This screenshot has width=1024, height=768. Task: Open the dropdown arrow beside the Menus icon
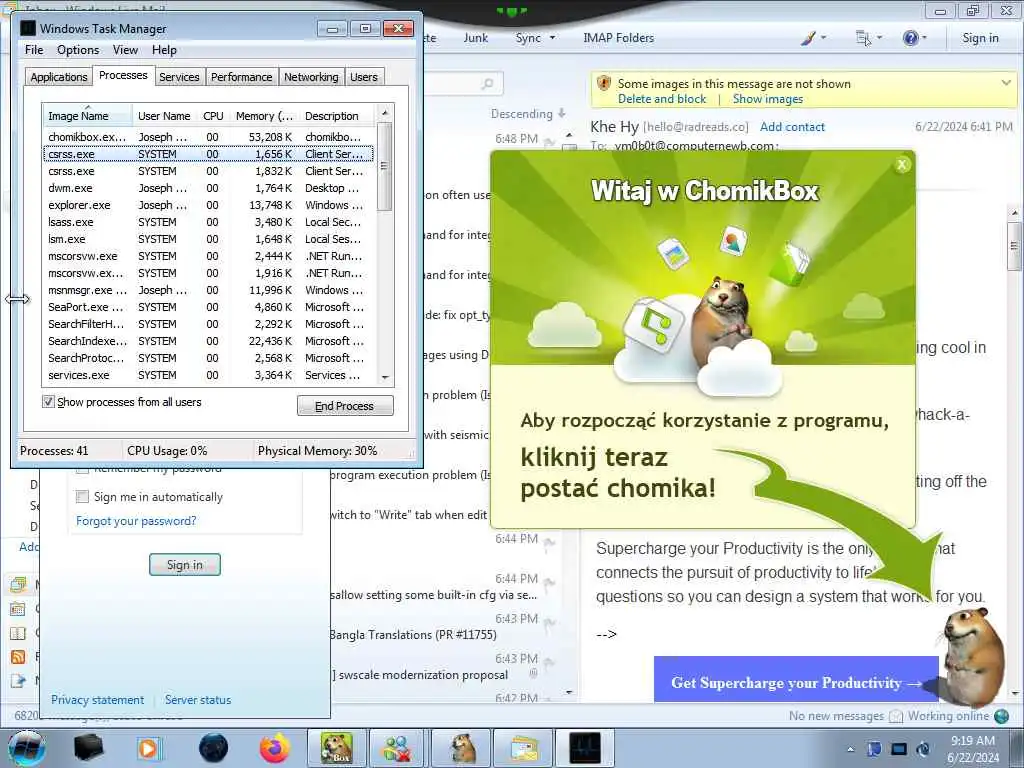pos(880,38)
